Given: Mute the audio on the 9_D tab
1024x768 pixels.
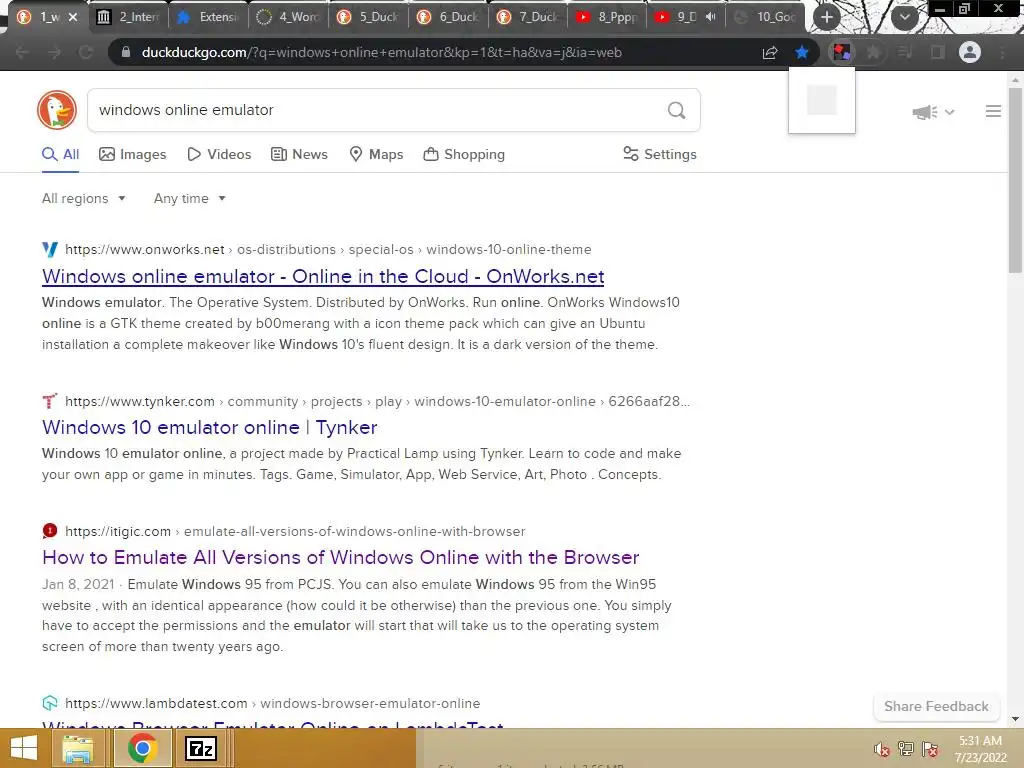Looking at the screenshot, I should tap(711, 17).
